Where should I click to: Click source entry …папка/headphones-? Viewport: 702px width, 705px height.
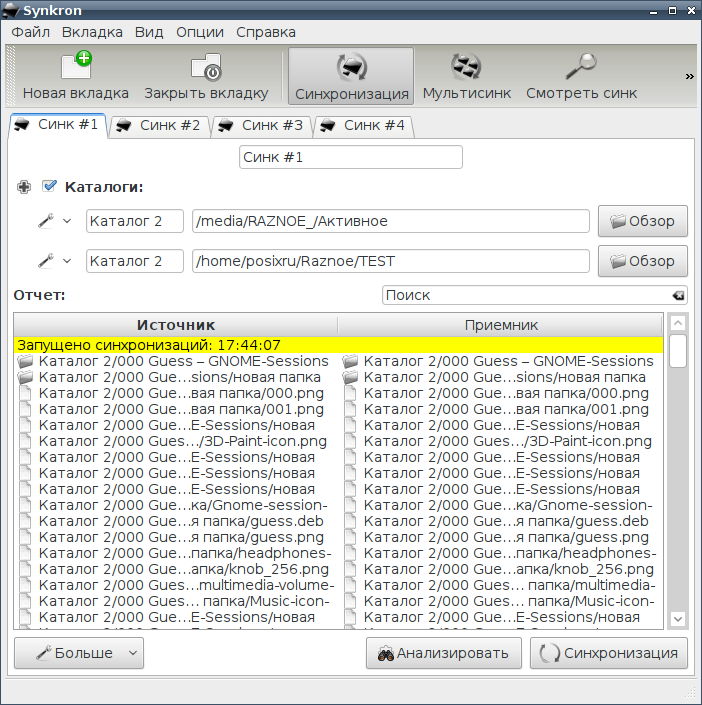click(185, 553)
